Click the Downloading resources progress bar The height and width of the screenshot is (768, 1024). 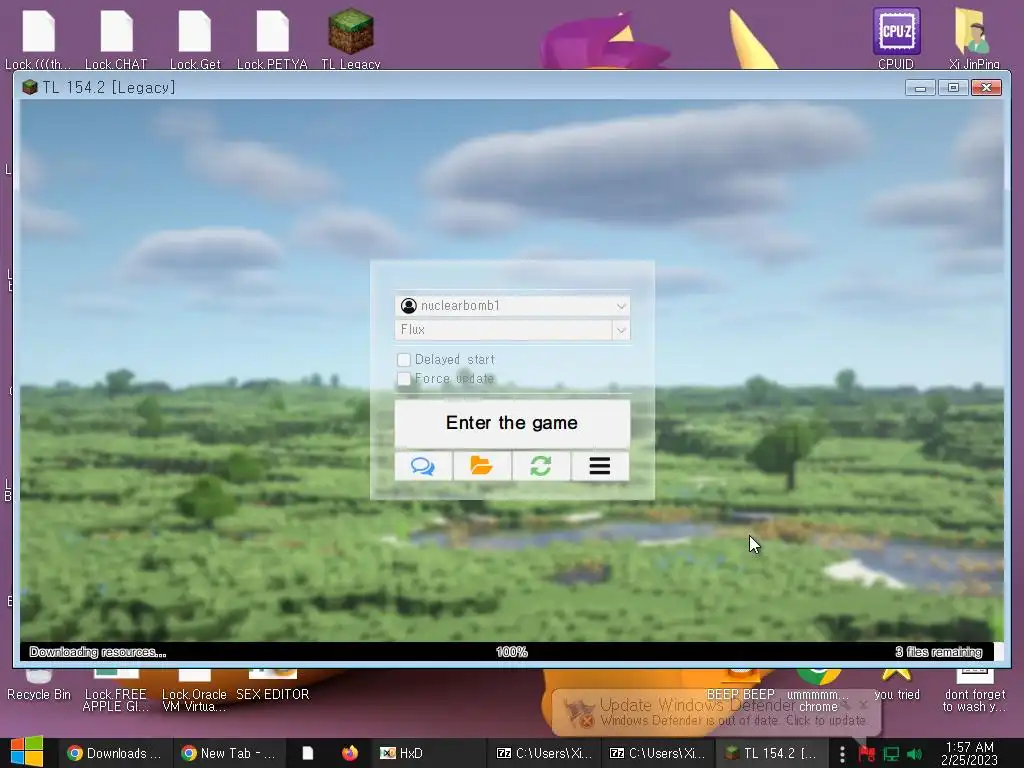pyautogui.click(x=507, y=652)
